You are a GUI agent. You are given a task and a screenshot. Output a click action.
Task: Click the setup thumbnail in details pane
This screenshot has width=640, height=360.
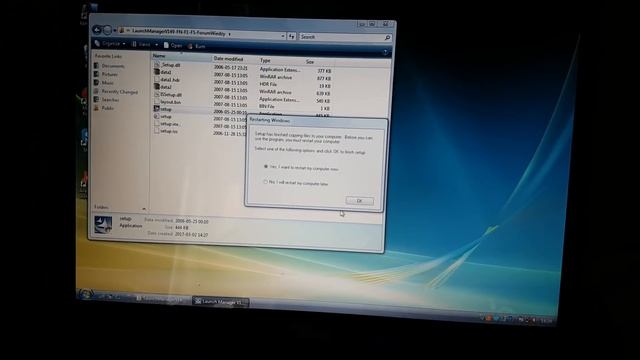(103, 224)
